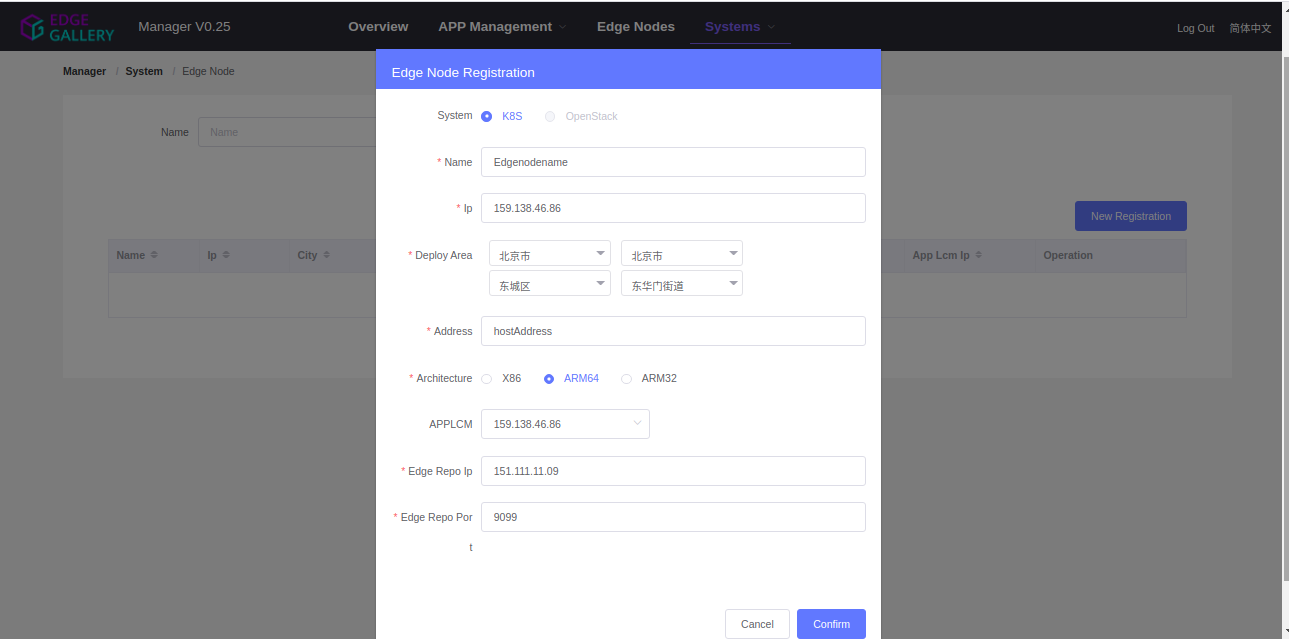Go to the Overview tab

pos(378,27)
